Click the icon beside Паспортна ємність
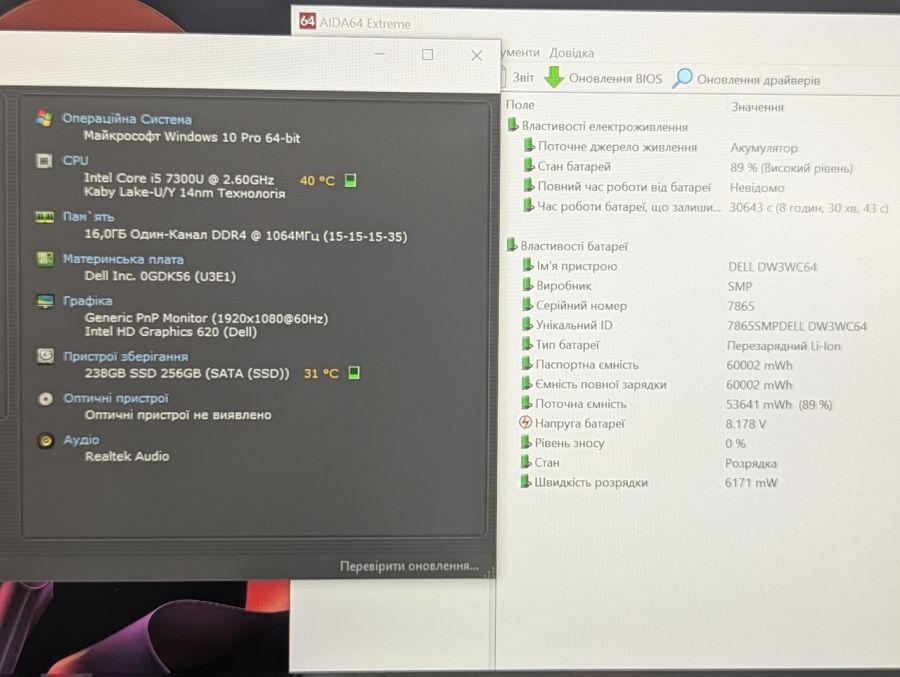Viewport: 900px width, 677px height. pyautogui.click(x=527, y=364)
